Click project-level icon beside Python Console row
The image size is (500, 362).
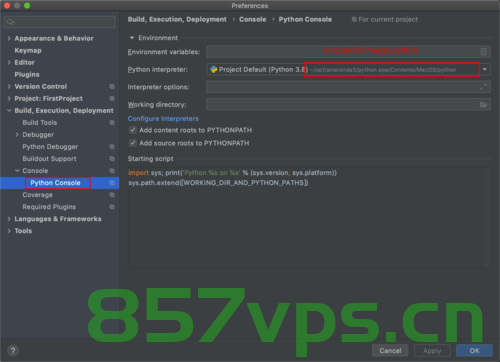(x=112, y=183)
